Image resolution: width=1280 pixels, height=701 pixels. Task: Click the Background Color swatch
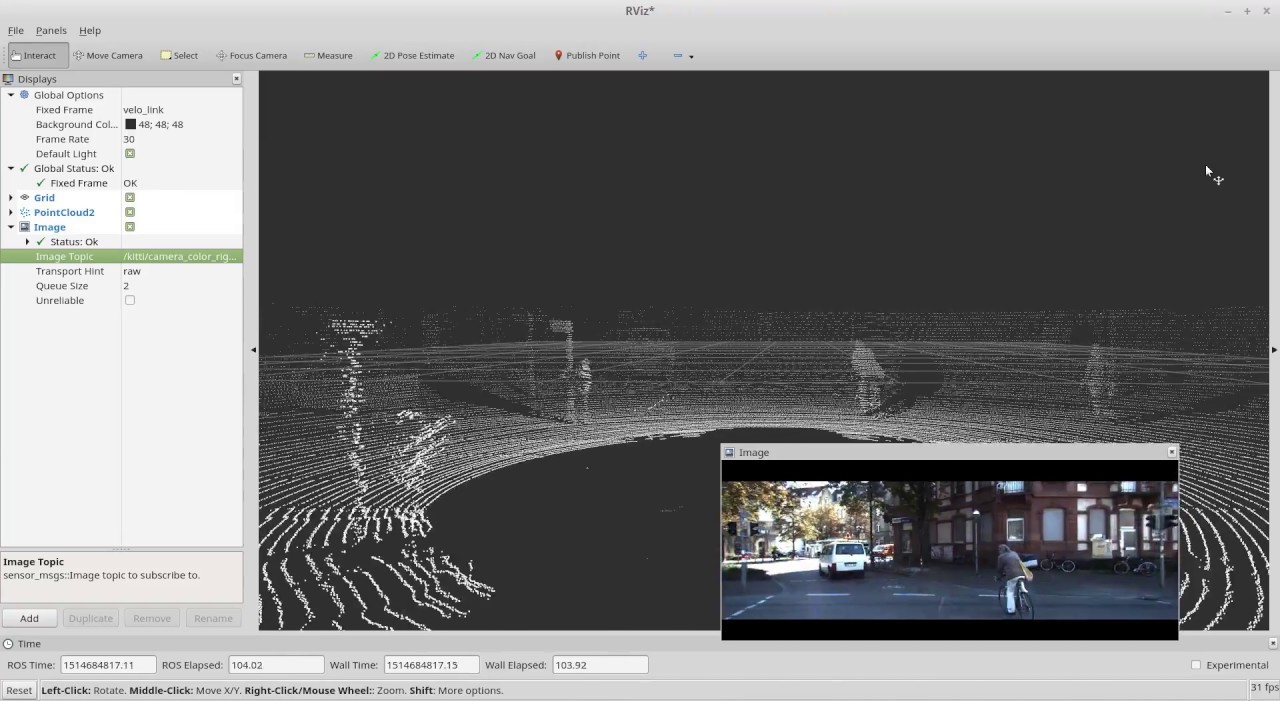[130, 125]
